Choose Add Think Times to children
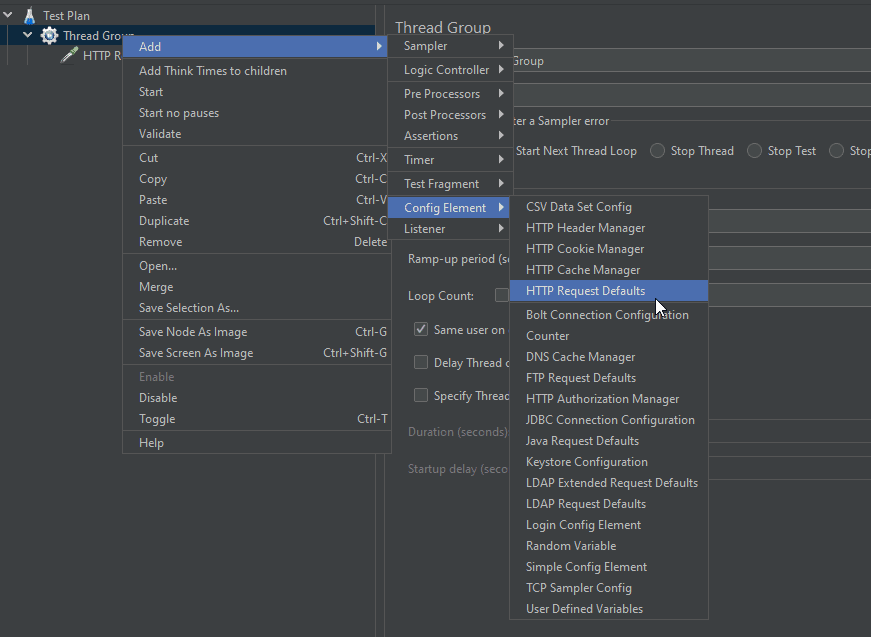 pyautogui.click(x=256, y=71)
